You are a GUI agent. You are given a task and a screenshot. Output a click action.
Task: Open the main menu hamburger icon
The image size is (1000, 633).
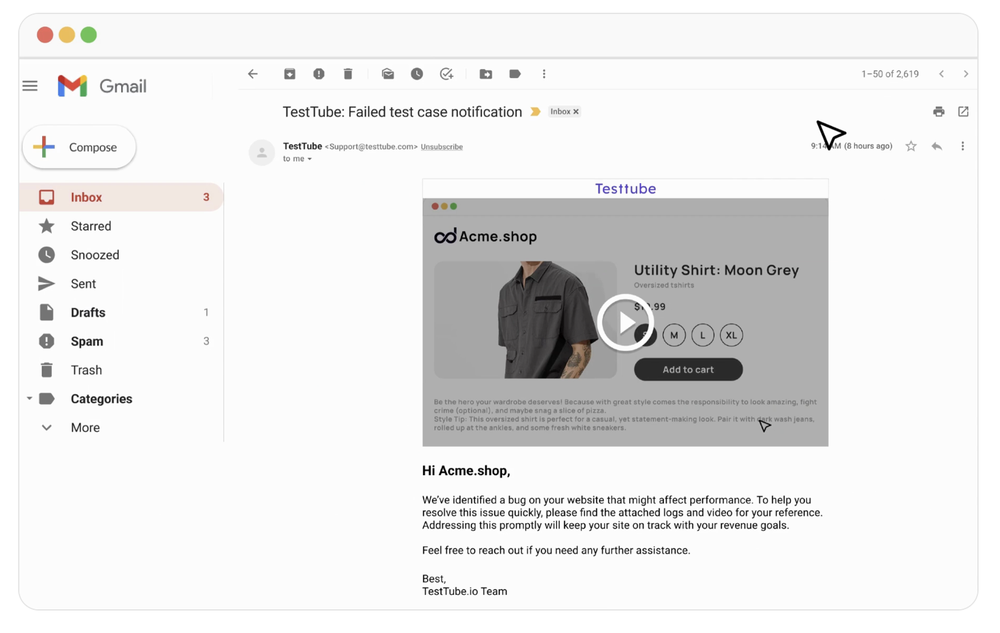pyautogui.click(x=30, y=85)
